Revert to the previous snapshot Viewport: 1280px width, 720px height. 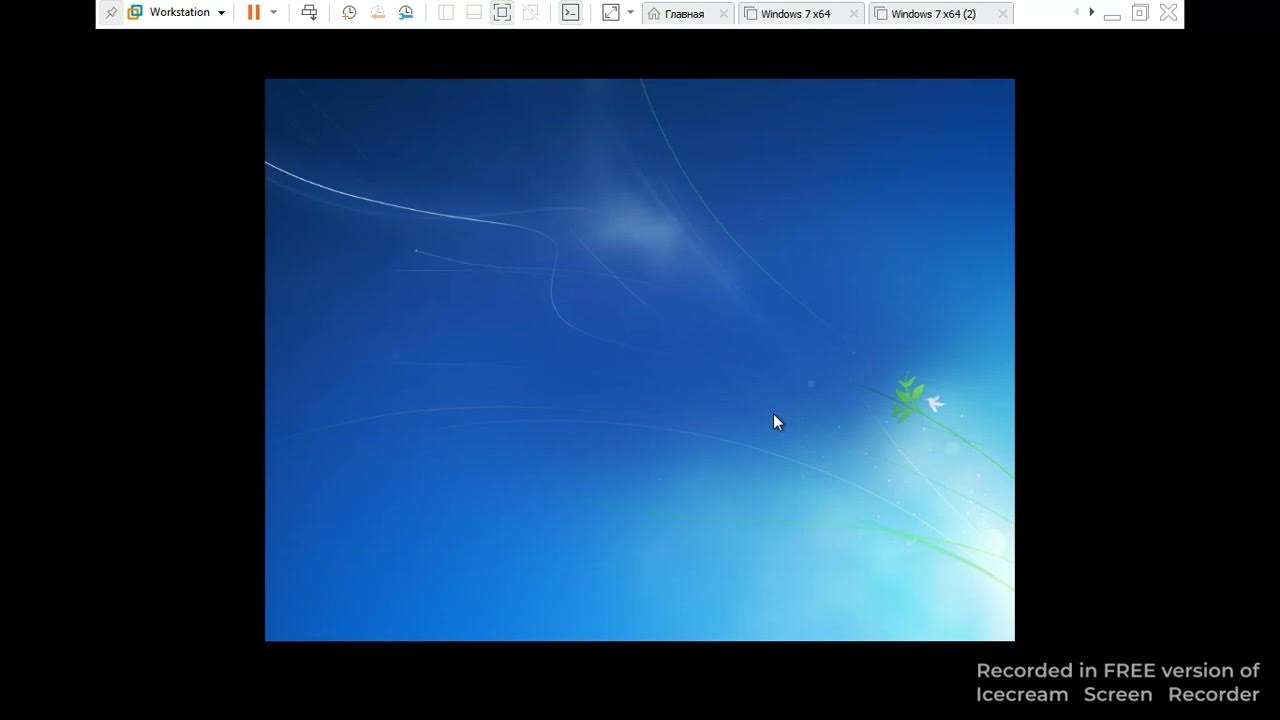[377, 13]
